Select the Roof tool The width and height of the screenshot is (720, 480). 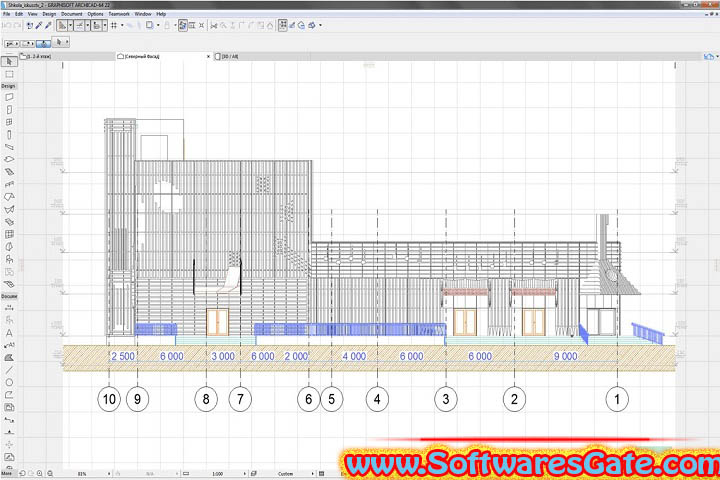point(9,197)
